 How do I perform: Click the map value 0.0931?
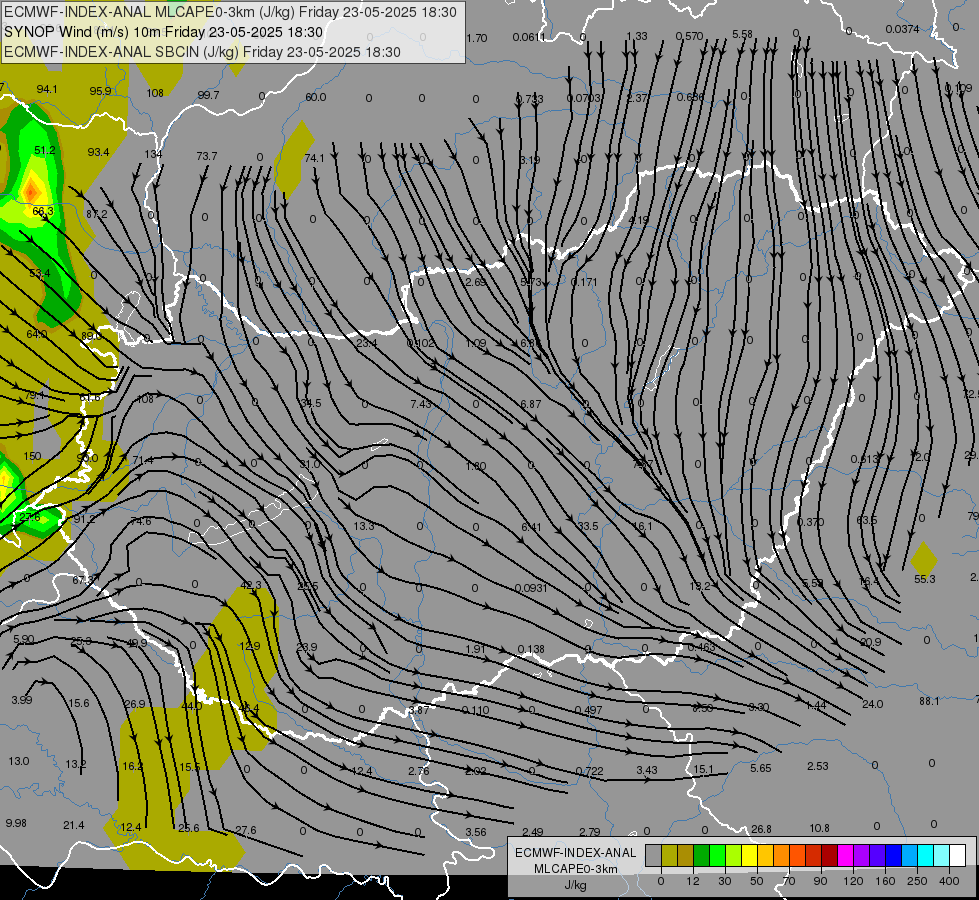click(531, 588)
